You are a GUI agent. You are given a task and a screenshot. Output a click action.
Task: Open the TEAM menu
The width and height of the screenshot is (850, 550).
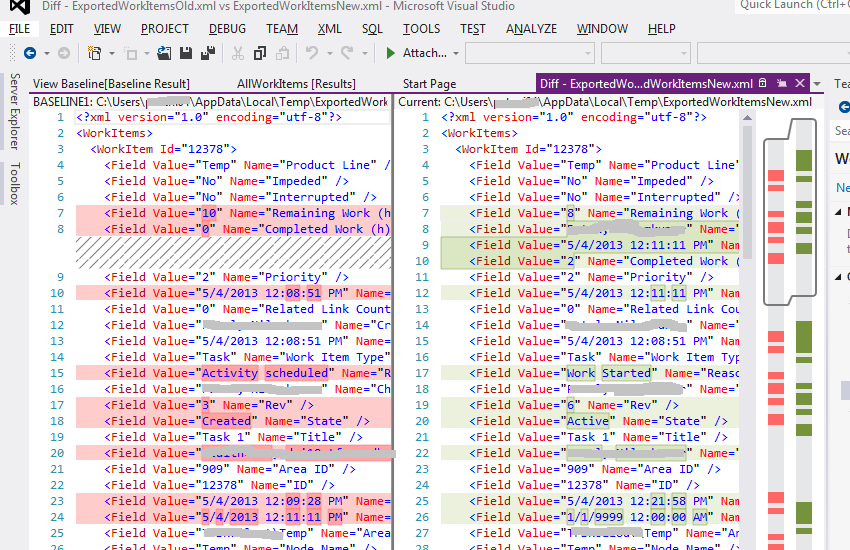click(281, 29)
